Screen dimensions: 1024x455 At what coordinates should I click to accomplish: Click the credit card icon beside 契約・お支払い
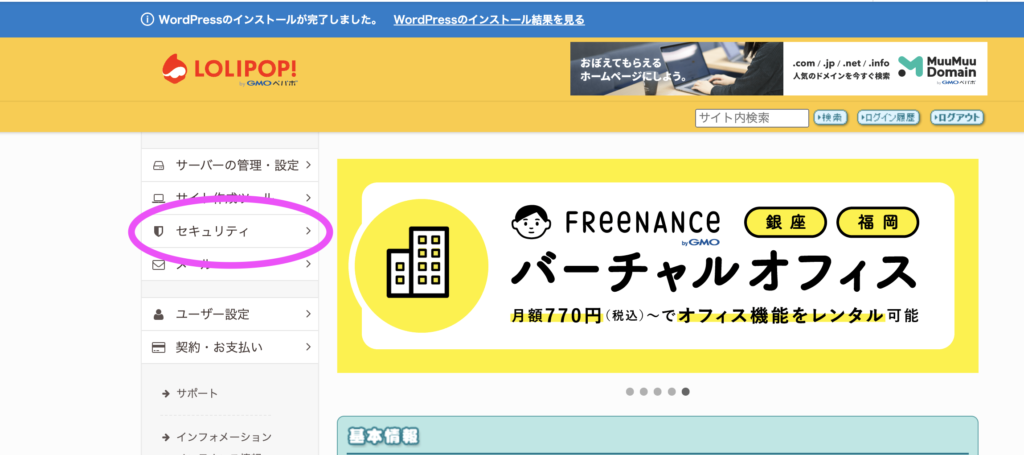click(158, 347)
